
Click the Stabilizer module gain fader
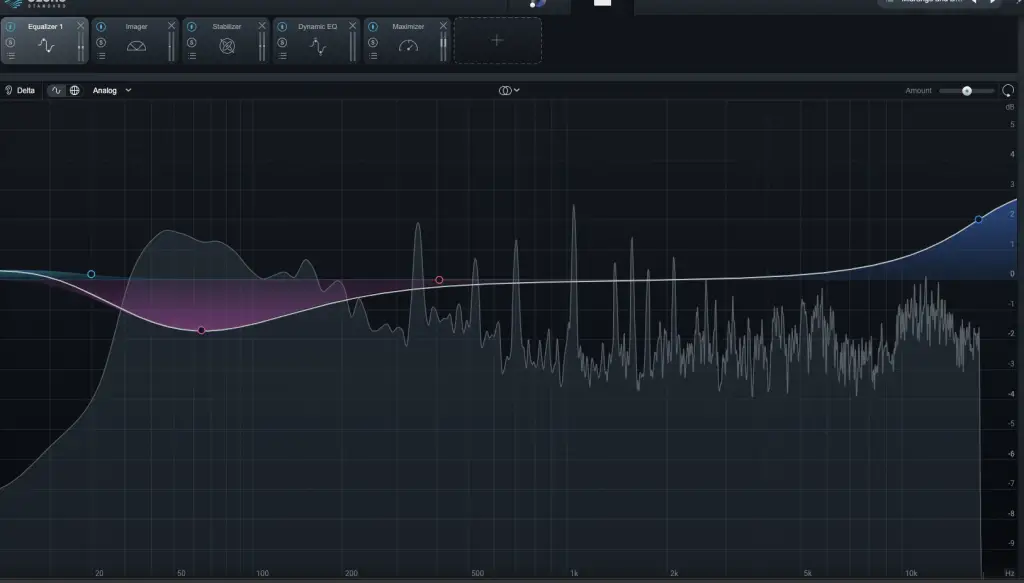262,46
